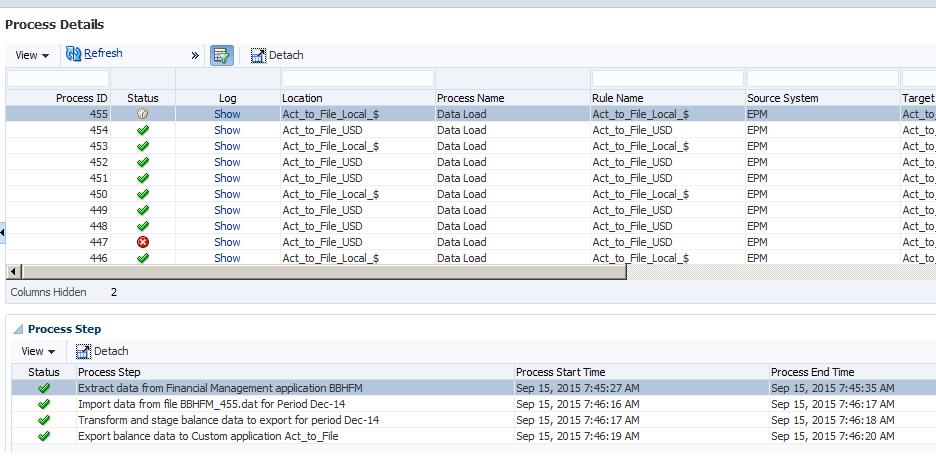936x457 pixels.
Task: Click the Location column filter field
Action: pyautogui.click(x=357, y=78)
